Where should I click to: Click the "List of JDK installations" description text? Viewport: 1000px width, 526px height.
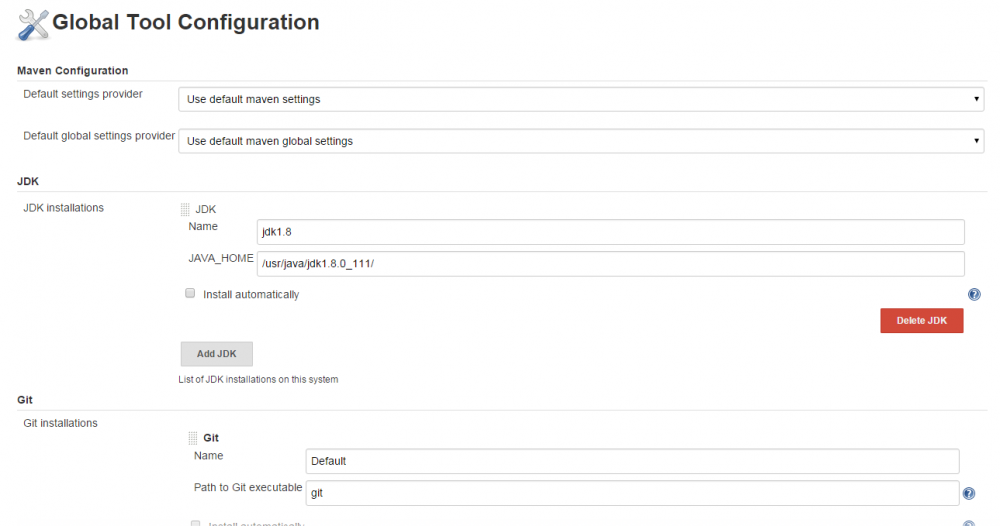(x=257, y=379)
